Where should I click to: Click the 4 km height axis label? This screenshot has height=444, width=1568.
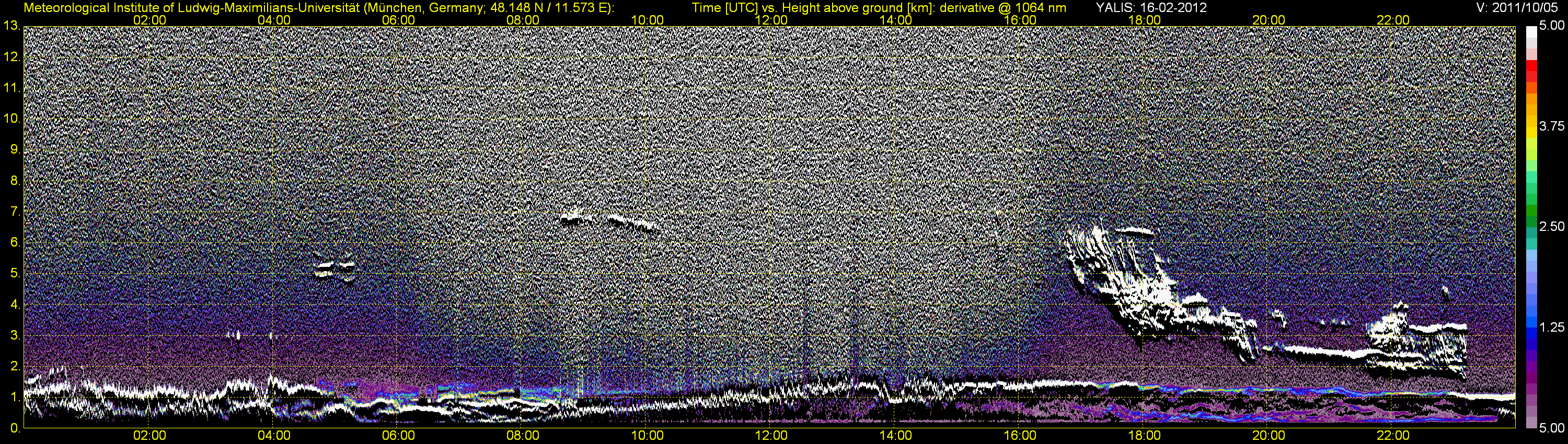(15, 304)
